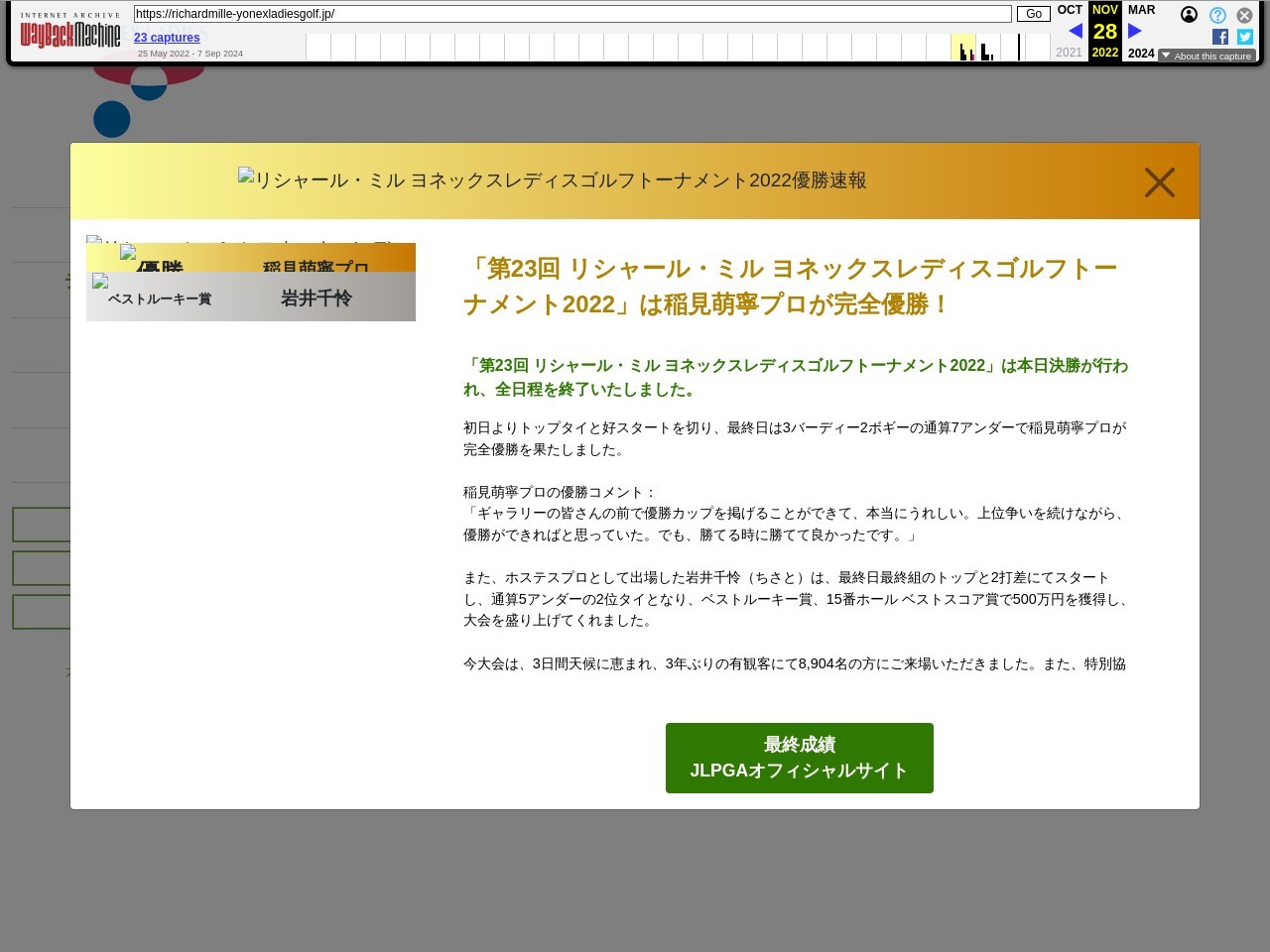
Task: Select OCT month label
Action: 1070,10
